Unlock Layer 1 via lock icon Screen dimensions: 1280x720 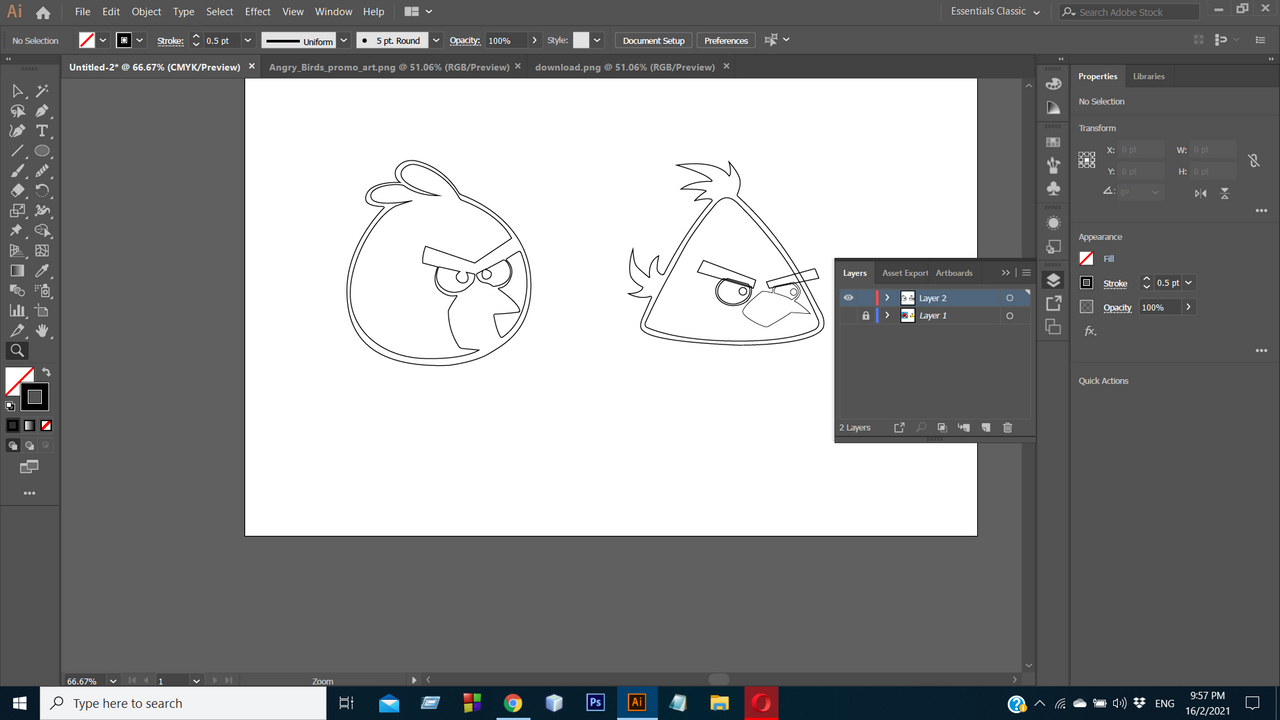[866, 316]
